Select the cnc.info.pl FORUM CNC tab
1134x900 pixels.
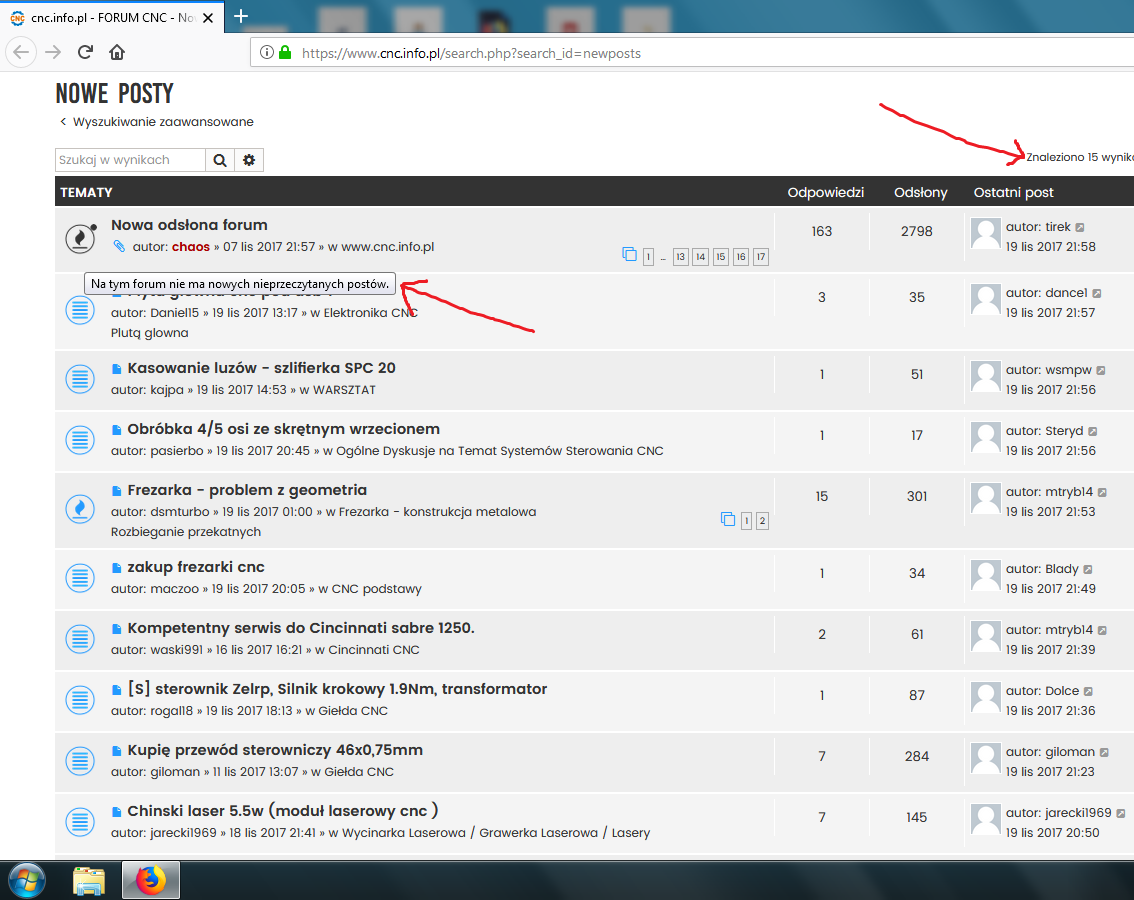point(112,17)
